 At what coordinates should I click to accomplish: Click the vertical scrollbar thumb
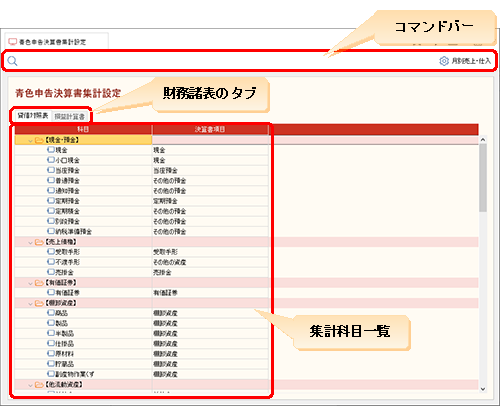coord(483,178)
